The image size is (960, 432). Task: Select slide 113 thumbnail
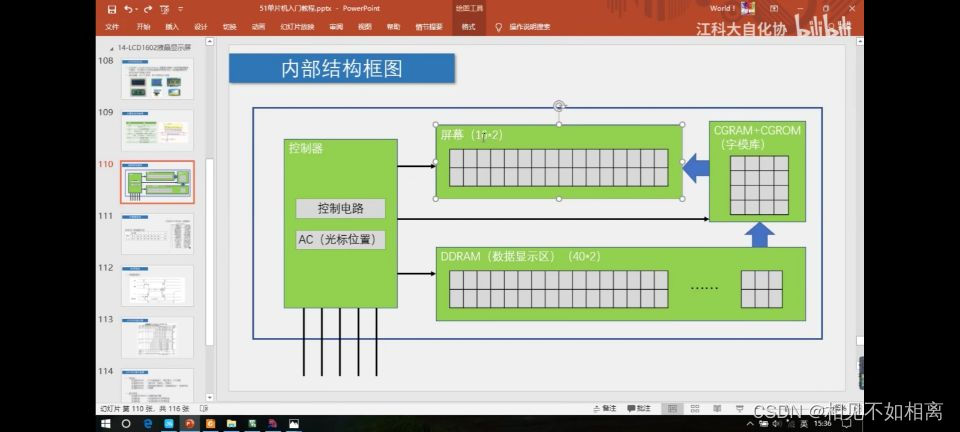point(157,337)
